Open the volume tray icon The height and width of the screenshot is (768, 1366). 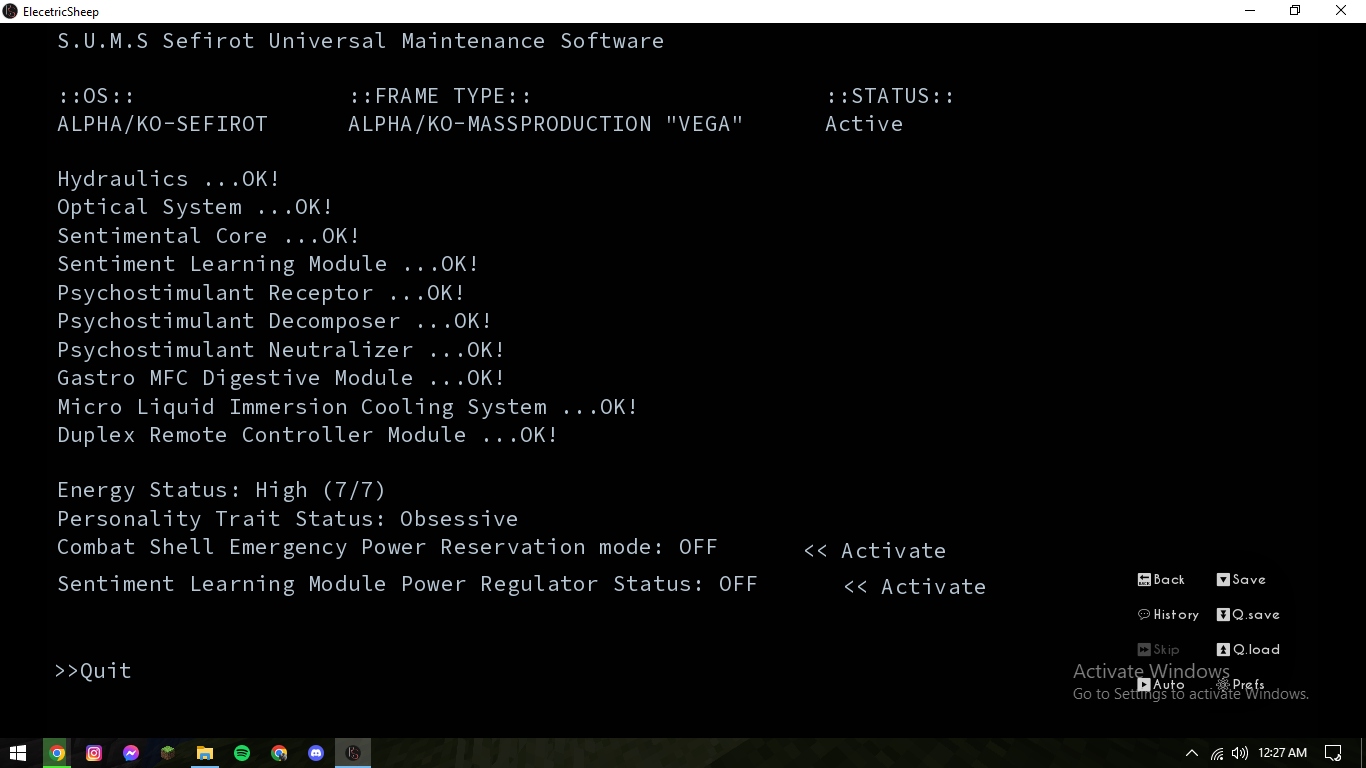(1240, 753)
